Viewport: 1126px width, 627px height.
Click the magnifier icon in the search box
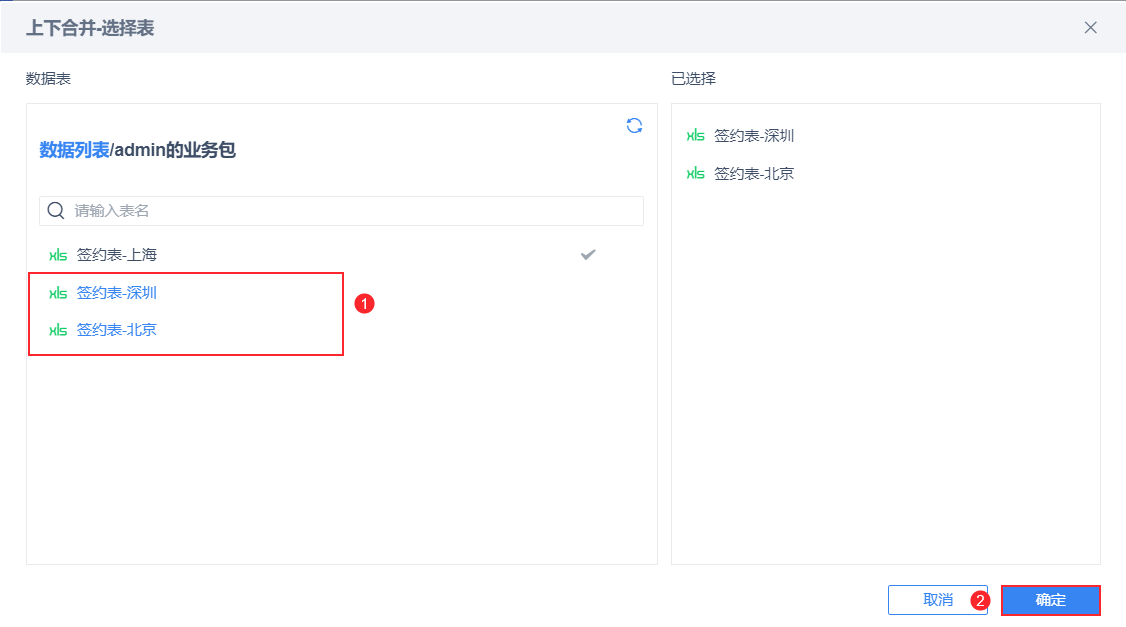tap(56, 211)
